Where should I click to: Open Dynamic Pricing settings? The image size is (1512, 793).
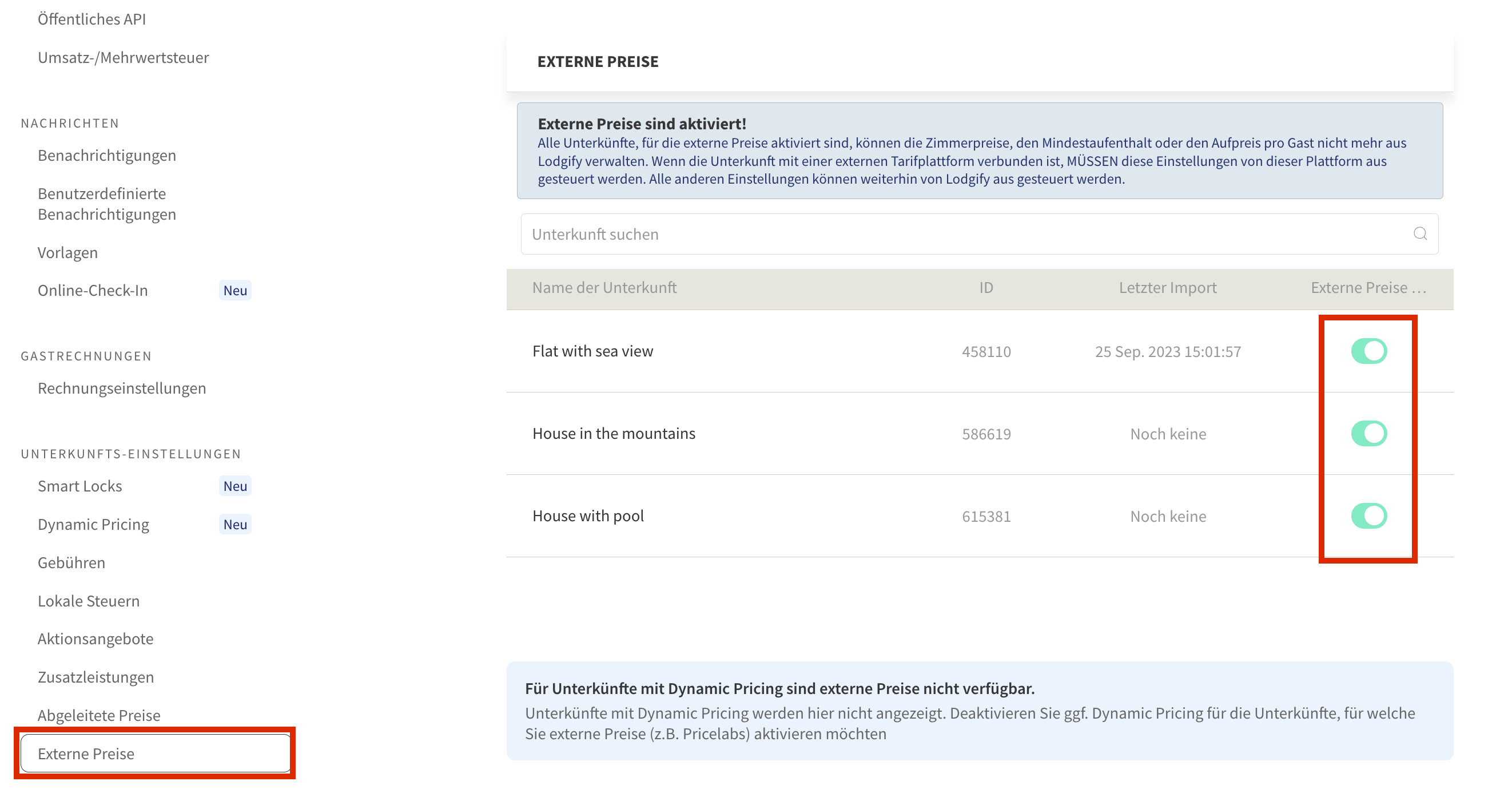tap(93, 524)
